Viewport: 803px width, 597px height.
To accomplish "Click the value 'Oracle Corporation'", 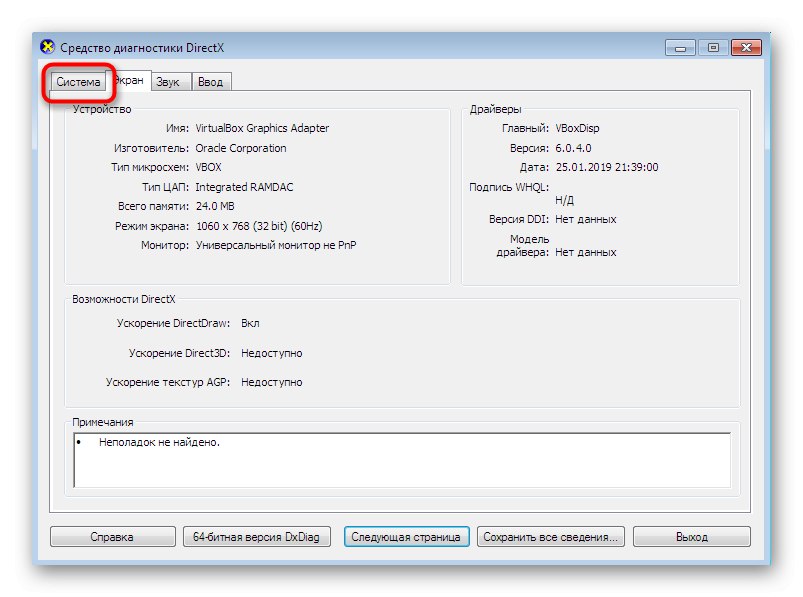I will [241, 148].
